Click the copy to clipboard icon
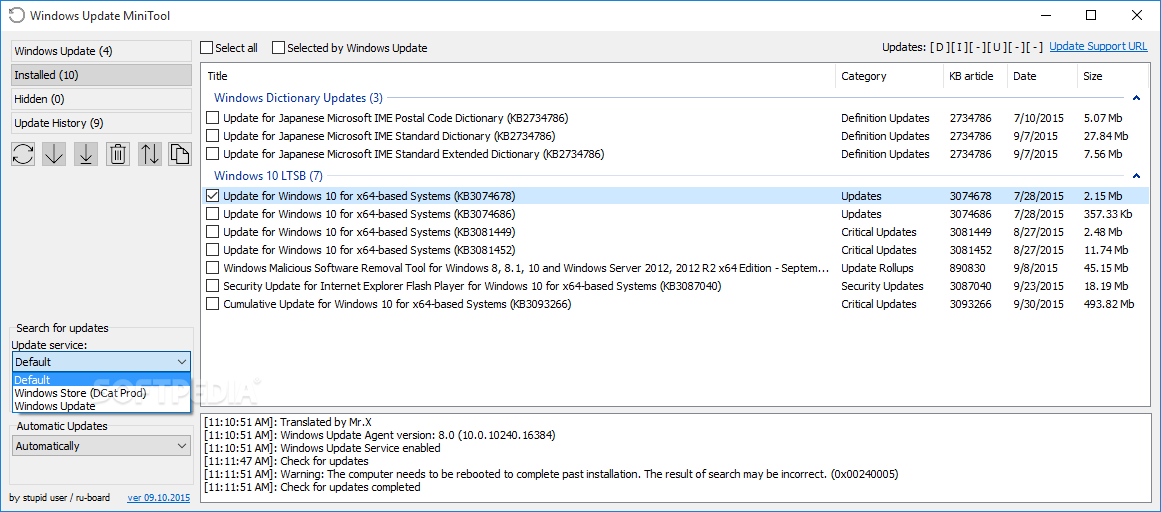1161x512 pixels. (179, 154)
